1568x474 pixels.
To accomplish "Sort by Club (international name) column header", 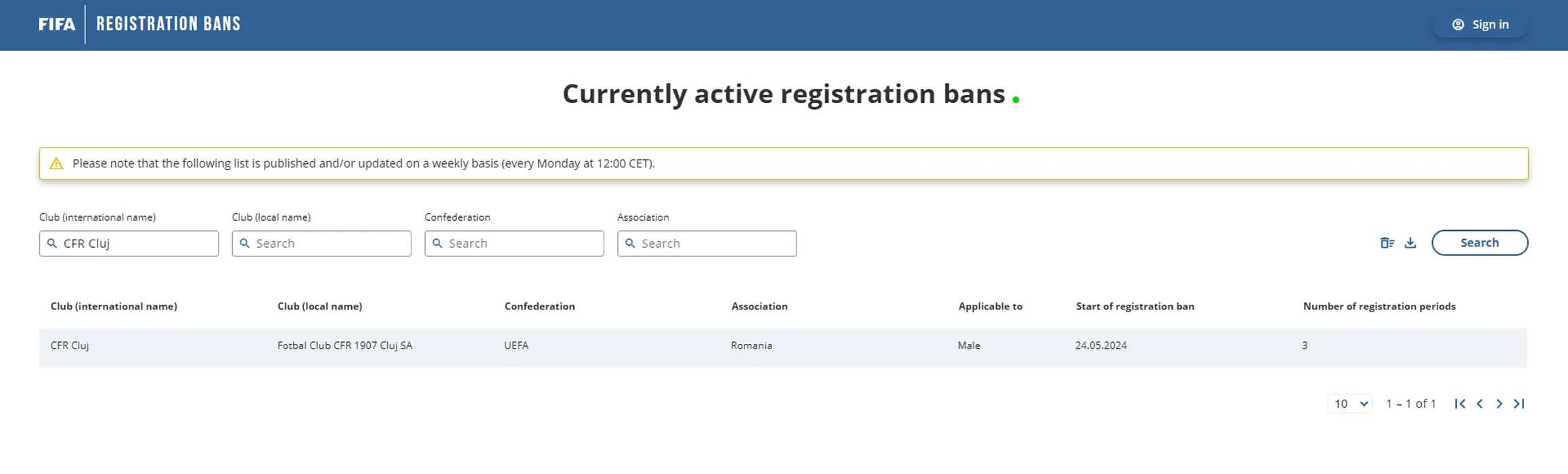I will 114,307.
